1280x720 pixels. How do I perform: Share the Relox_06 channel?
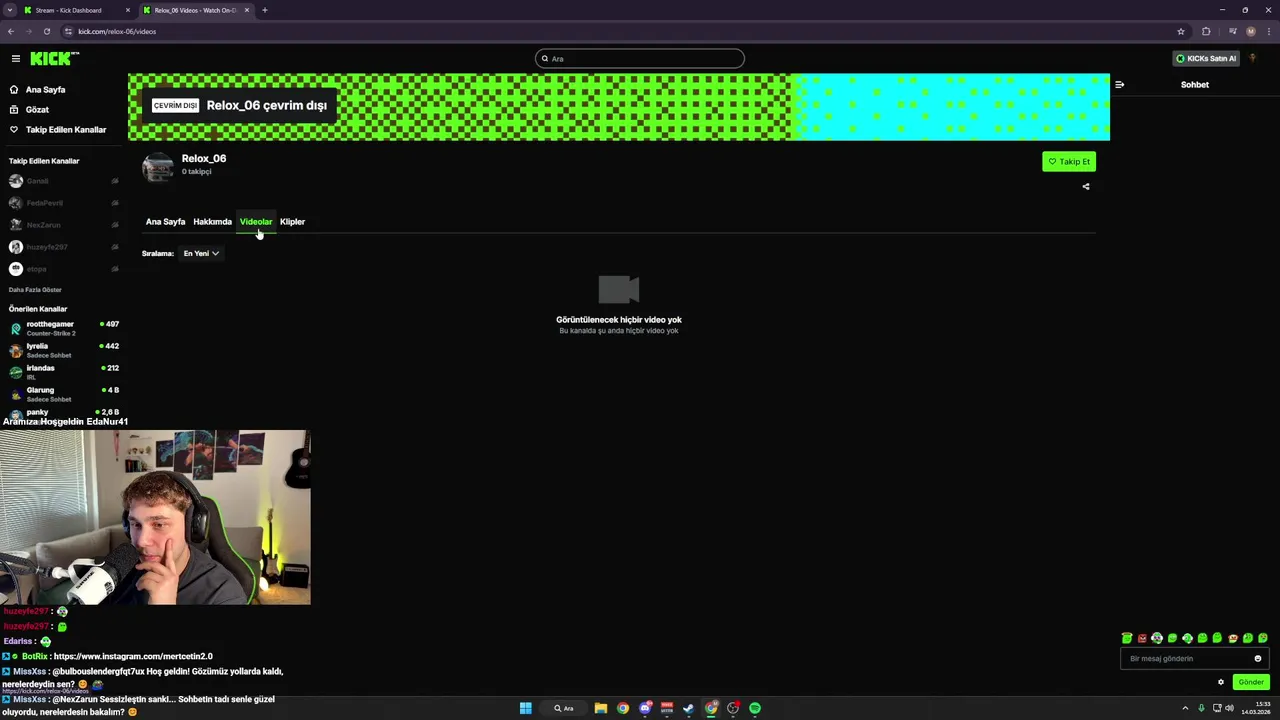[1086, 187]
